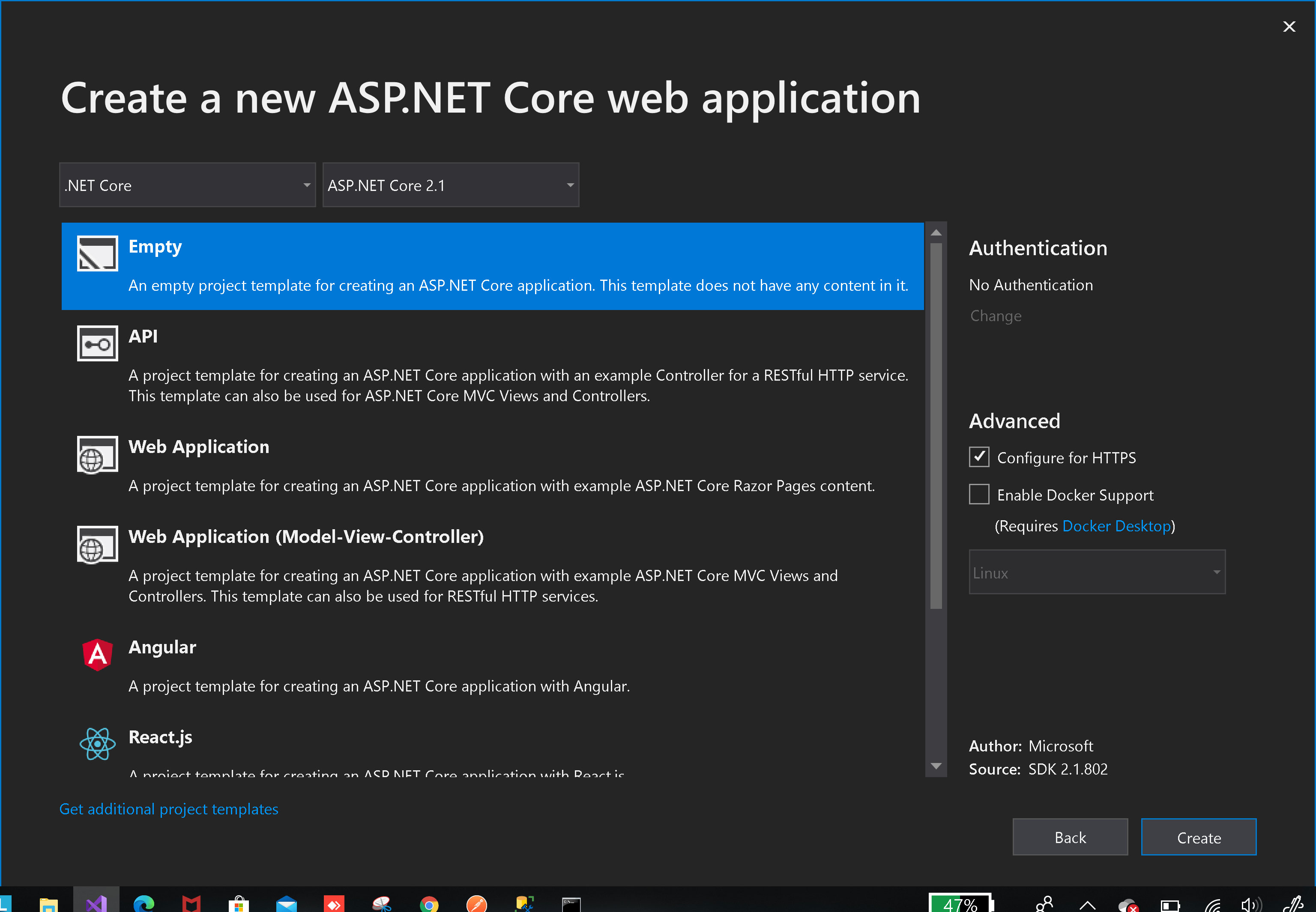Open Visual Studio from the taskbar

click(96, 903)
